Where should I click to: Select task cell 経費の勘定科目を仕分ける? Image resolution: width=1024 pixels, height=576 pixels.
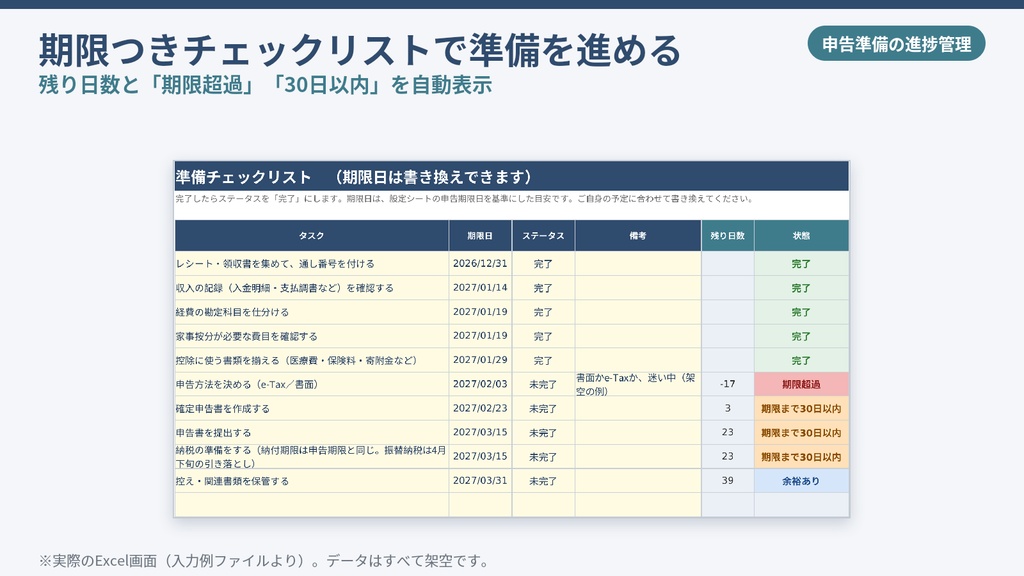click(312, 312)
